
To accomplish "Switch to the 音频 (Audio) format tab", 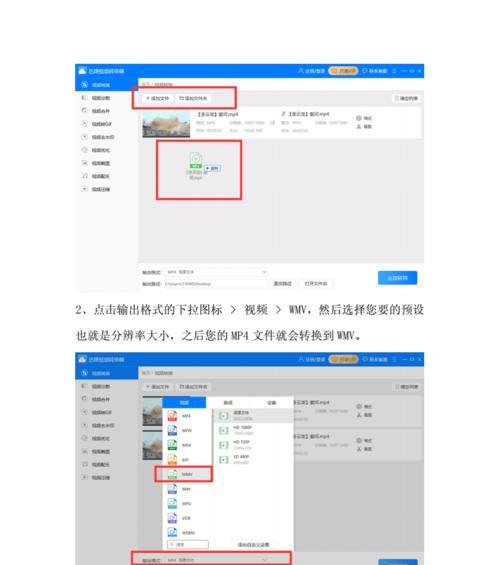I will (228, 402).
